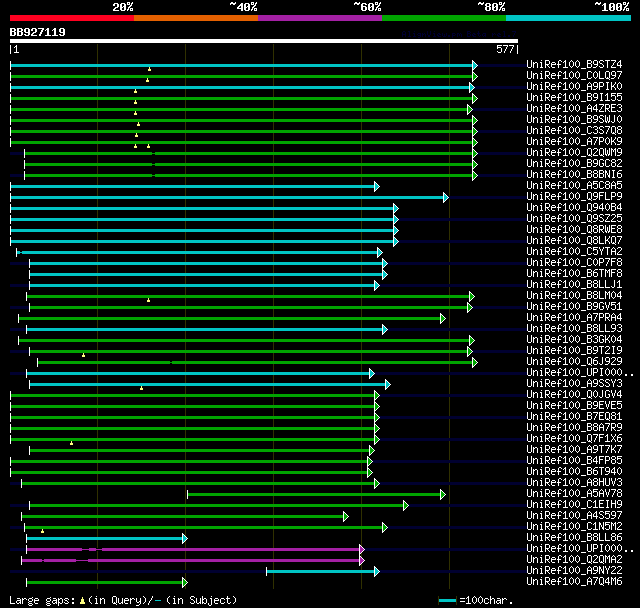
Task: Click the UniRef100_B9I155 label
Action: pyautogui.click(x=574, y=98)
